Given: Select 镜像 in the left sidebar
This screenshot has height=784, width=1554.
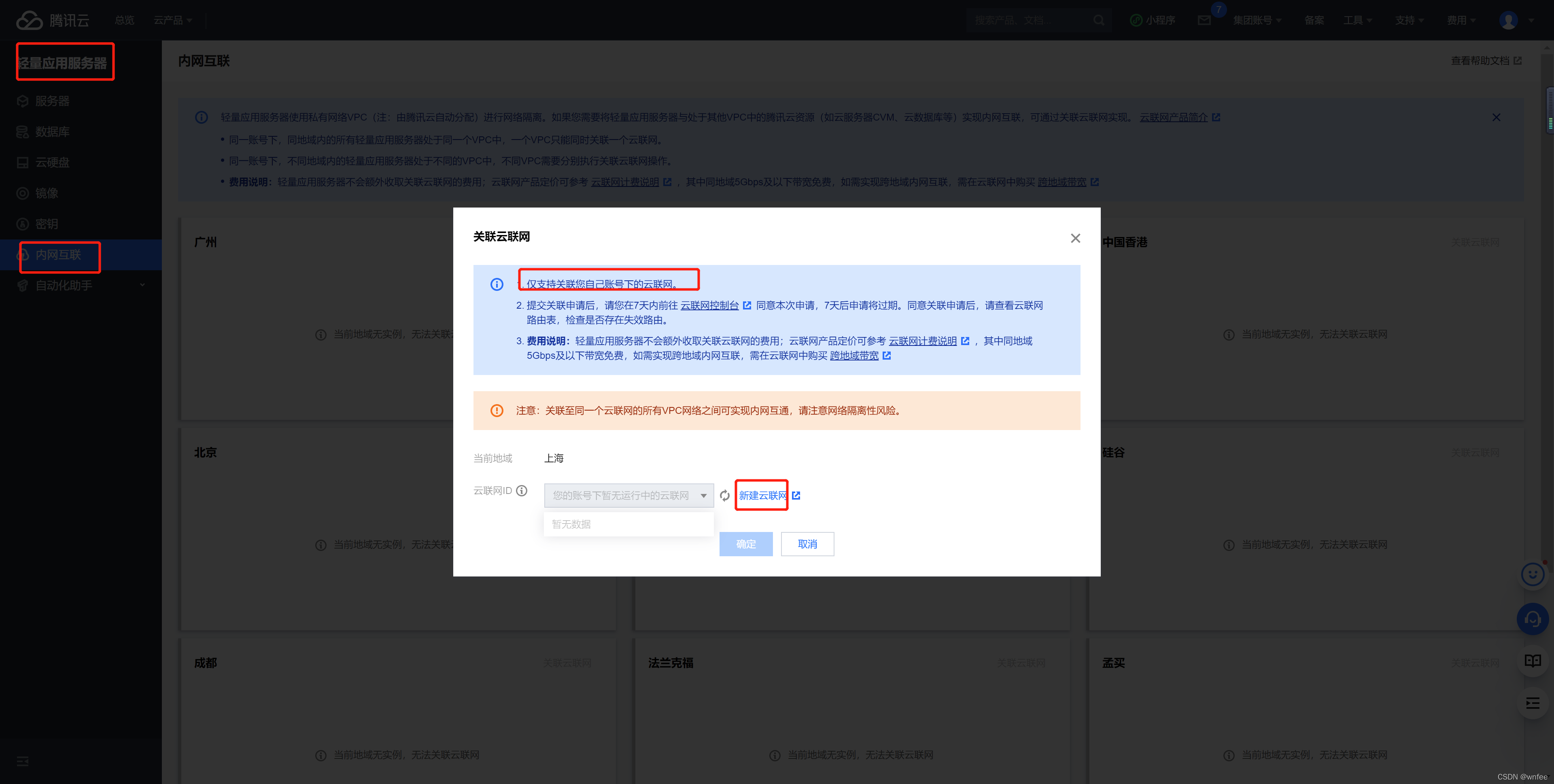Looking at the screenshot, I should [x=47, y=193].
